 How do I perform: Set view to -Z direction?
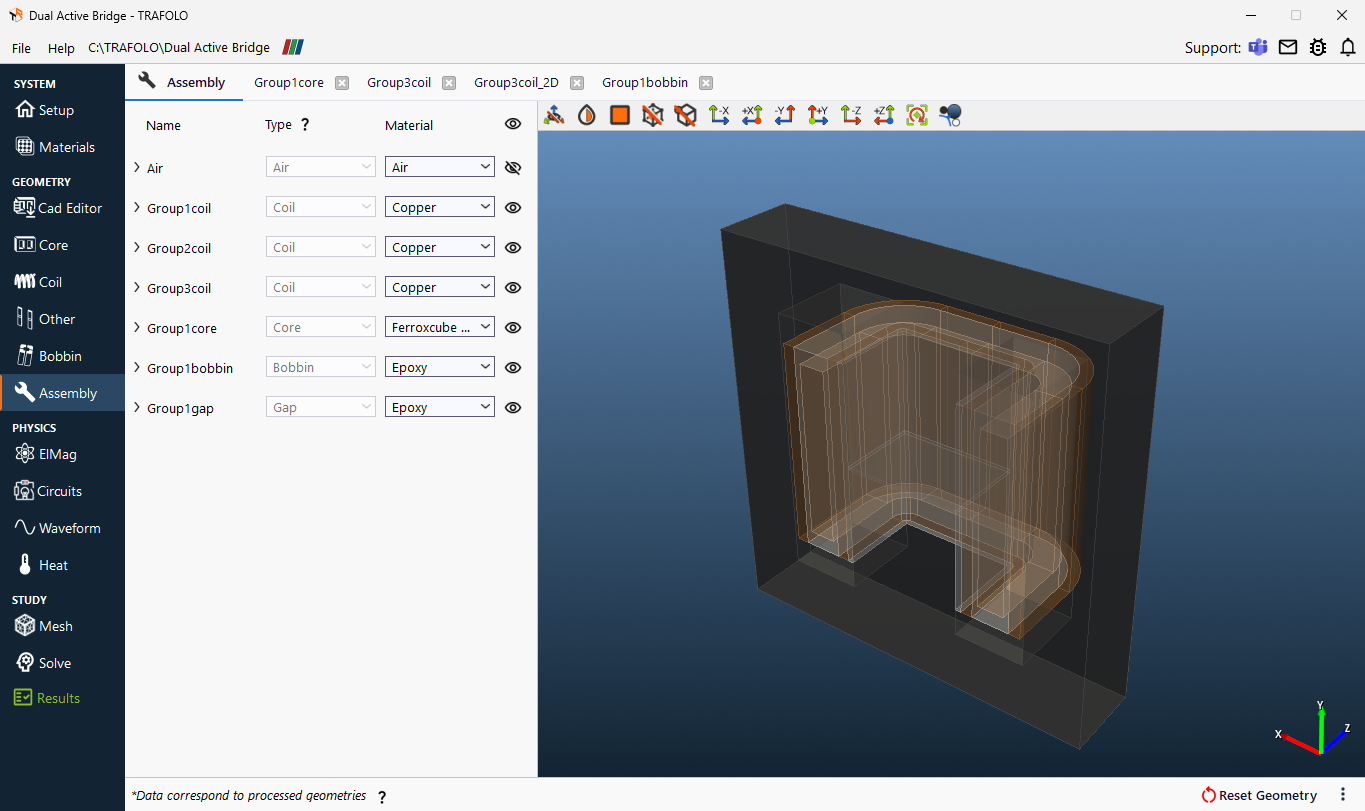851,115
